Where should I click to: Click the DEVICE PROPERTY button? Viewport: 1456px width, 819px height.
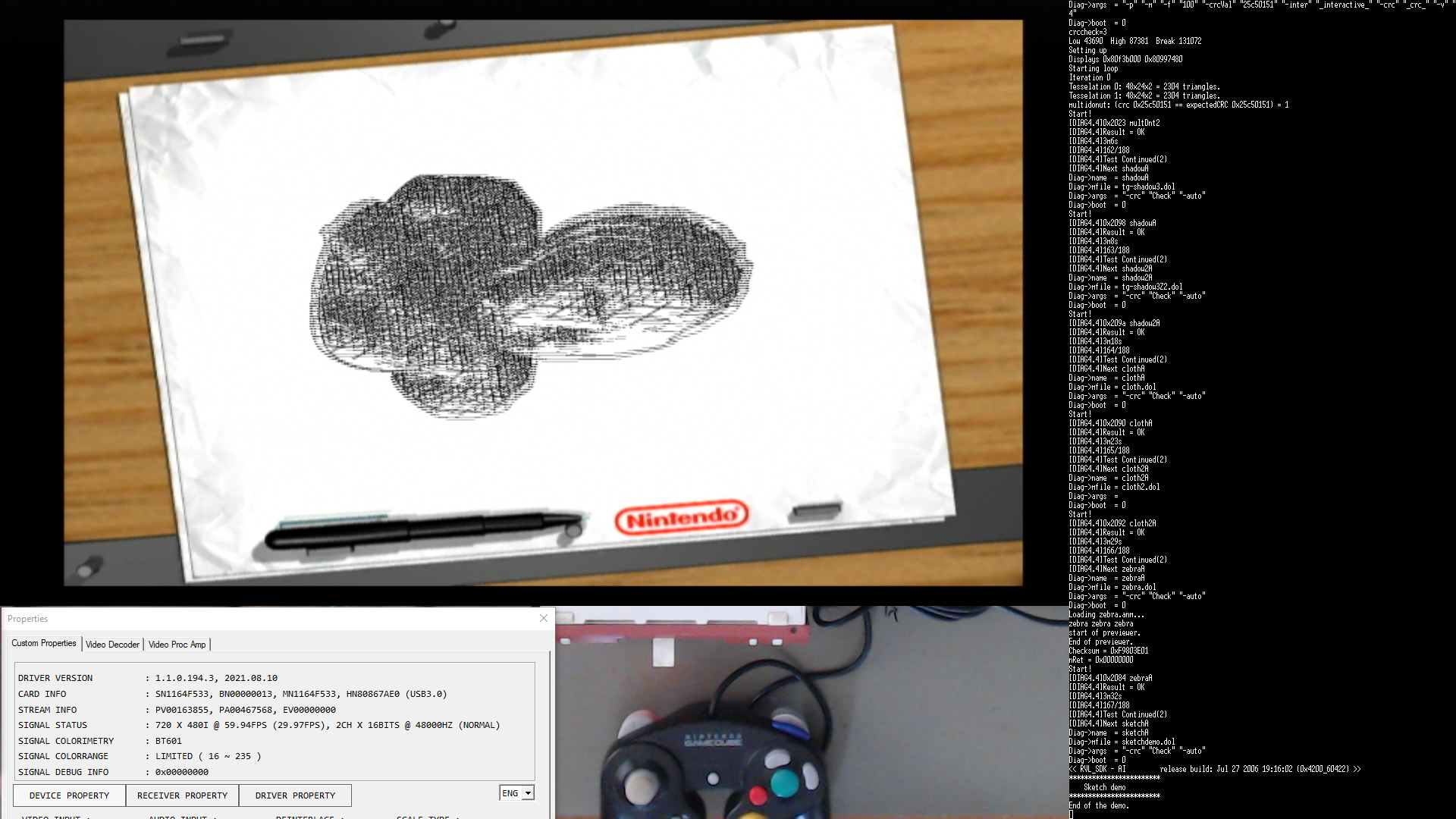point(69,795)
